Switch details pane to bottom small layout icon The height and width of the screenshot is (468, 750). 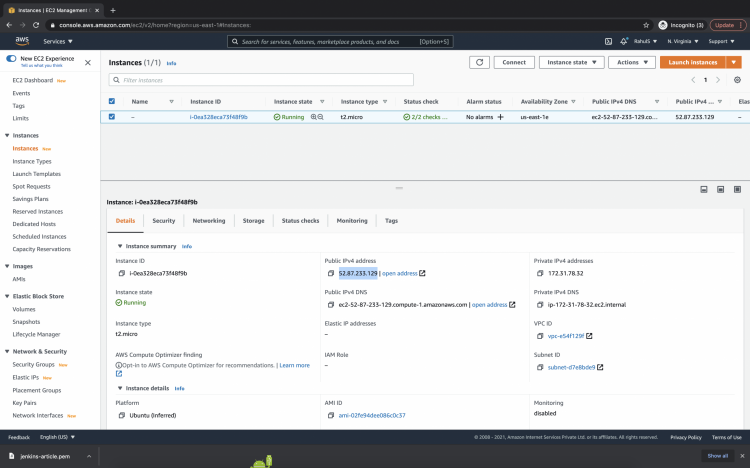704,189
